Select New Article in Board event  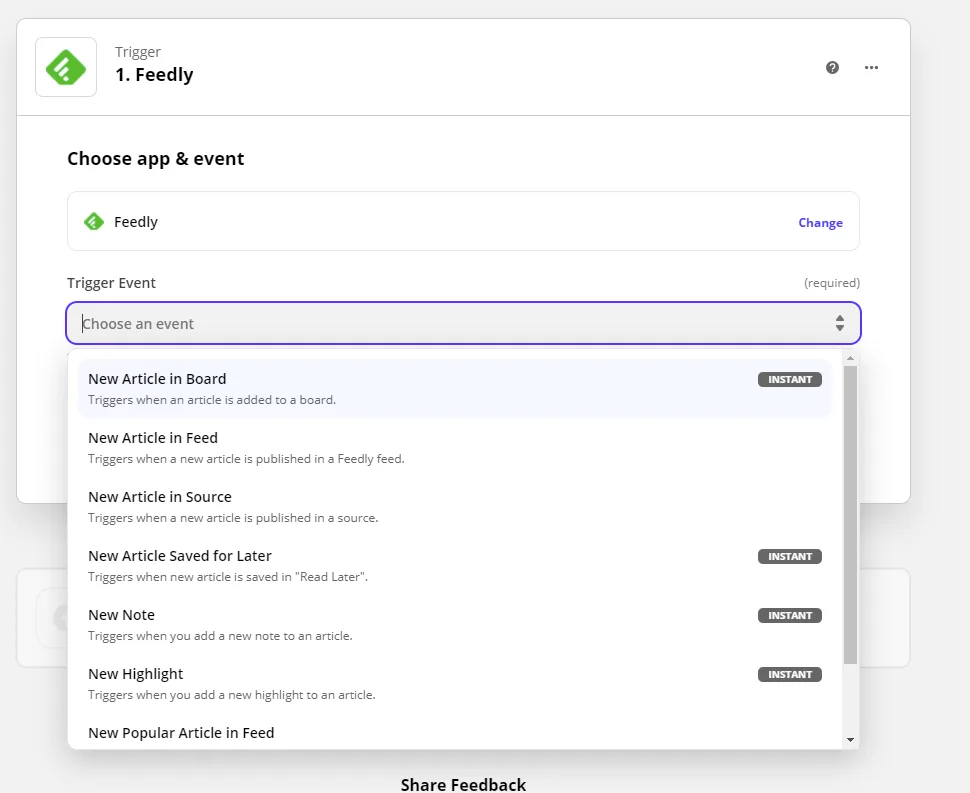(454, 388)
